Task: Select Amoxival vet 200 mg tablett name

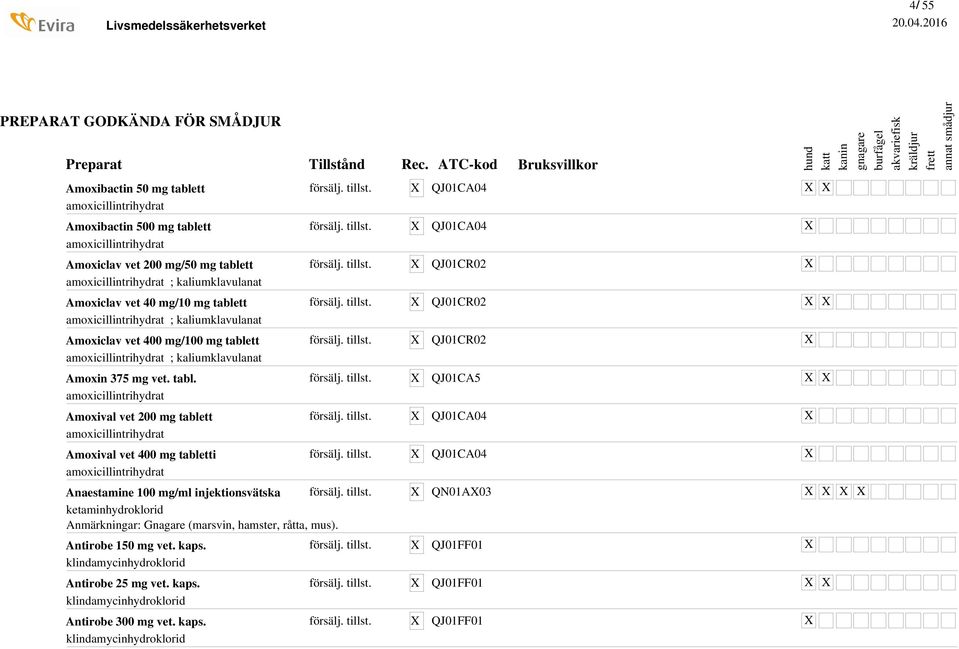Action: [139, 416]
